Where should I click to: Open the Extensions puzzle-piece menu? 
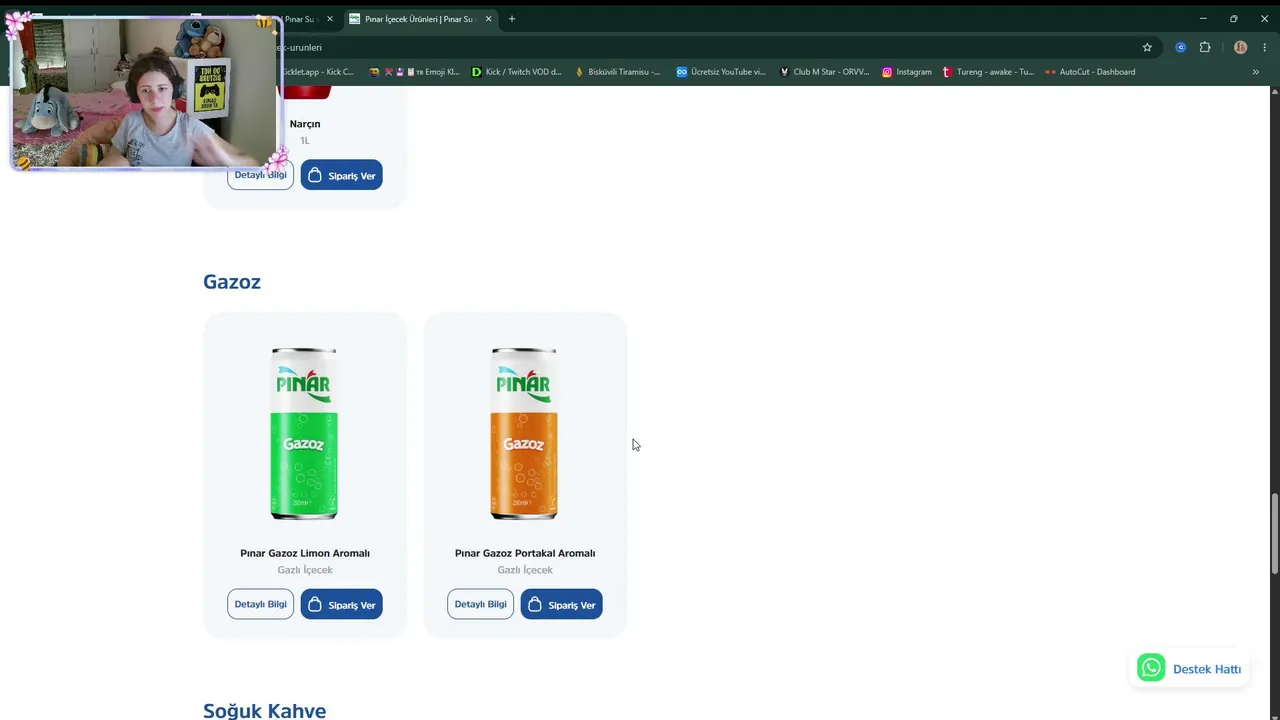click(x=1205, y=47)
